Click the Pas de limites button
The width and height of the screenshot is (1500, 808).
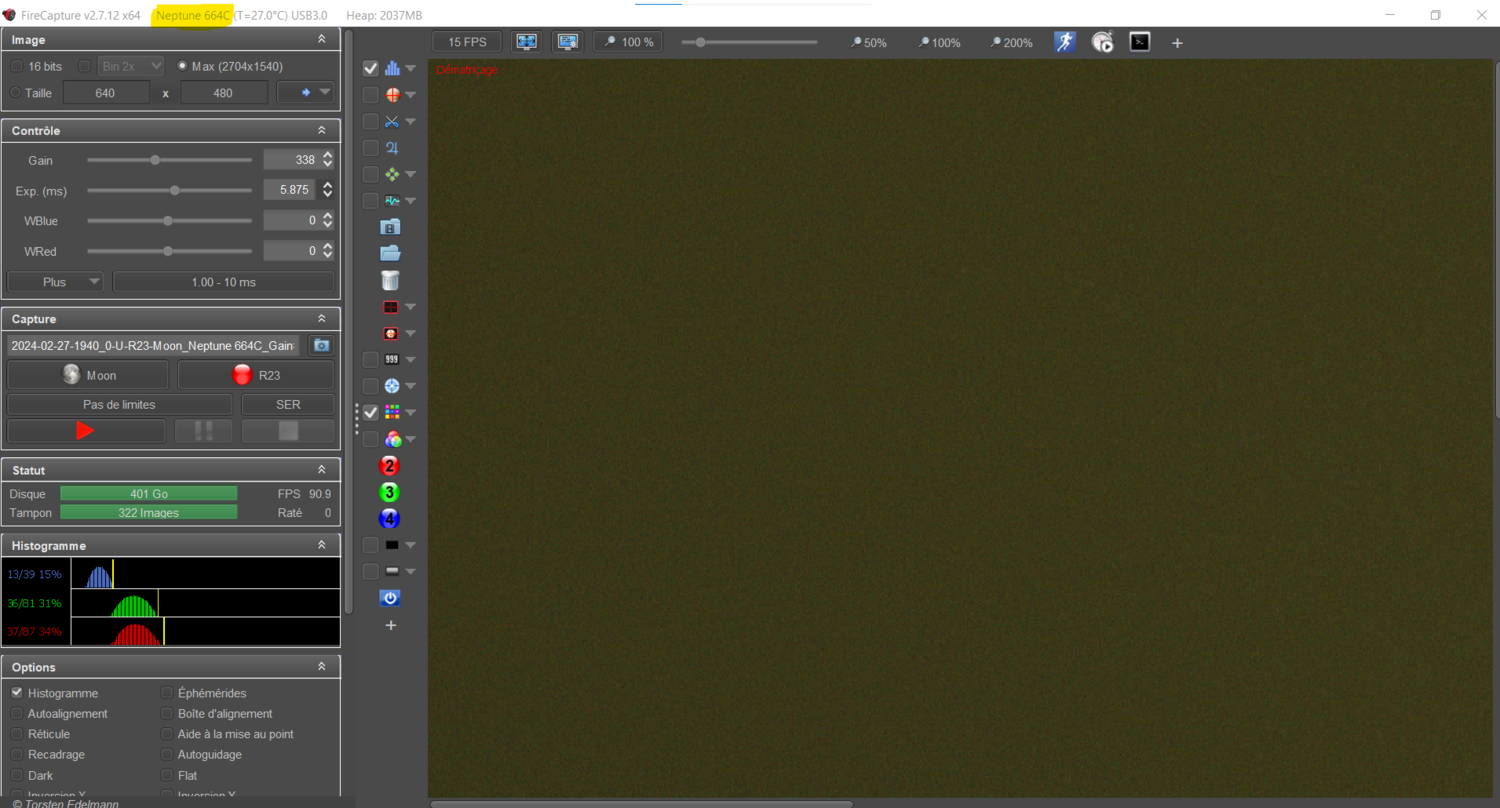tap(118, 404)
